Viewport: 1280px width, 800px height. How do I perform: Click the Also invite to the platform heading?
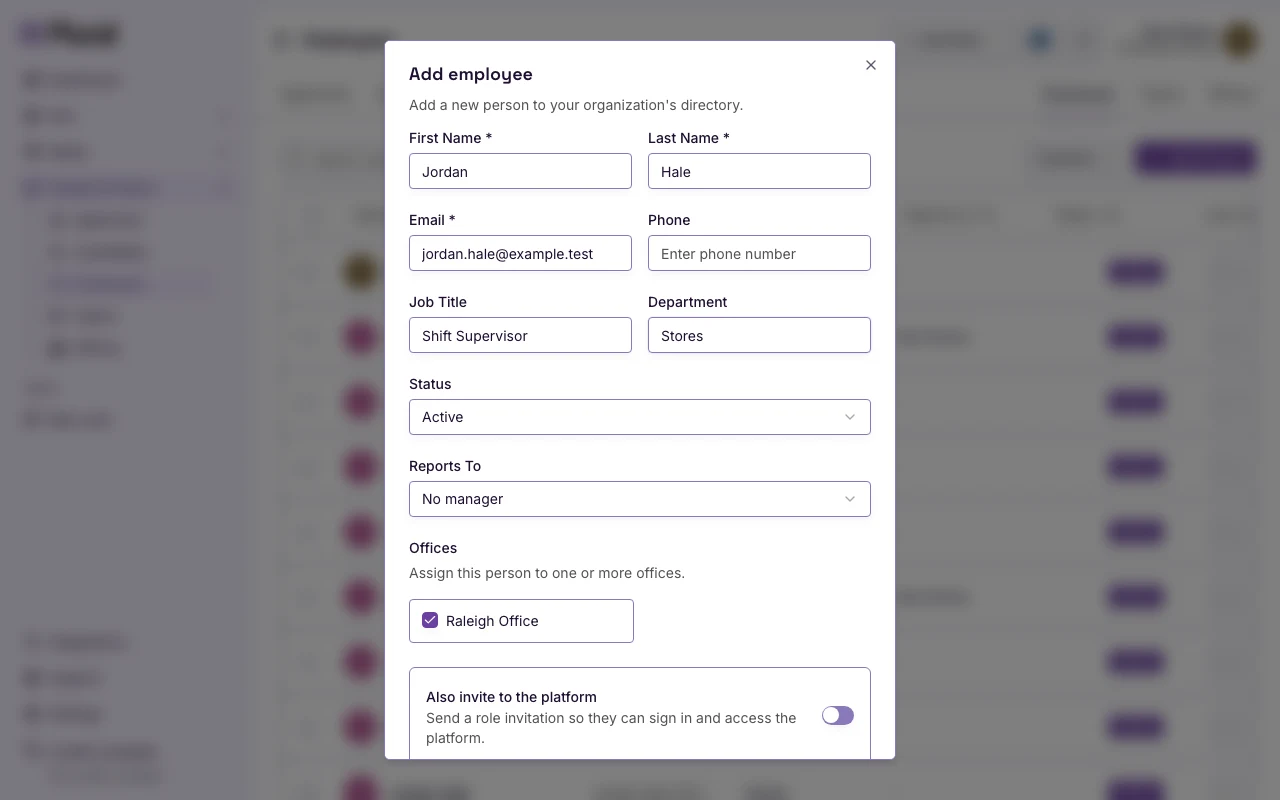pos(511,697)
